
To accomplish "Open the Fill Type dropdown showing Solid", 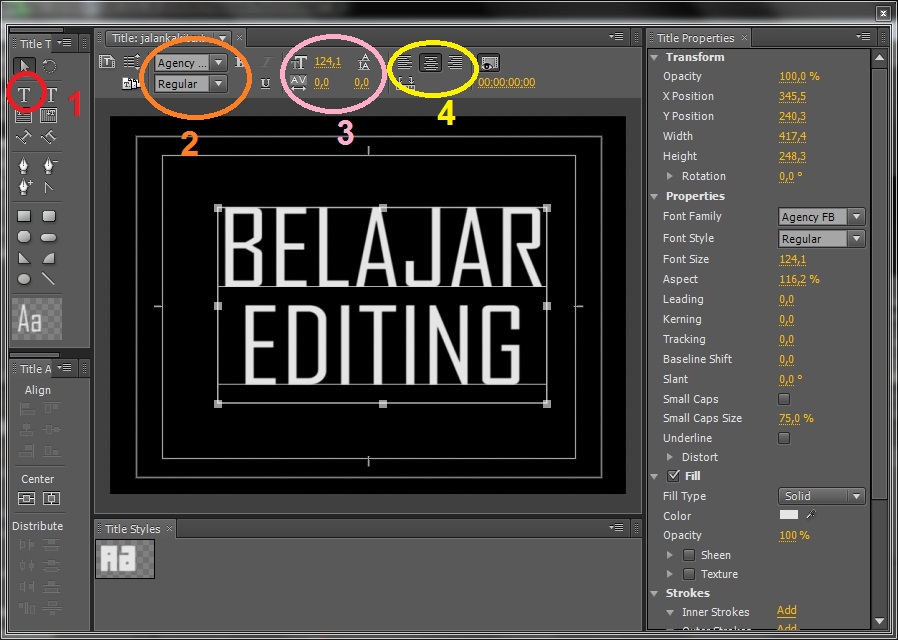I will [x=821, y=495].
